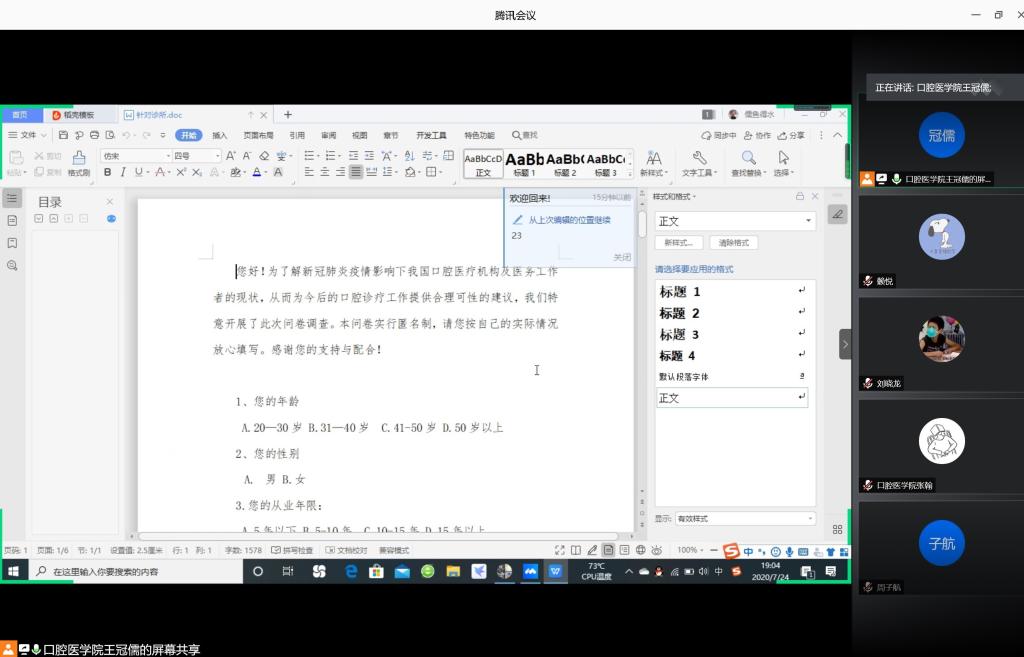Click the print icon in quick toolbar
The height and width of the screenshot is (657, 1024).
point(95,135)
